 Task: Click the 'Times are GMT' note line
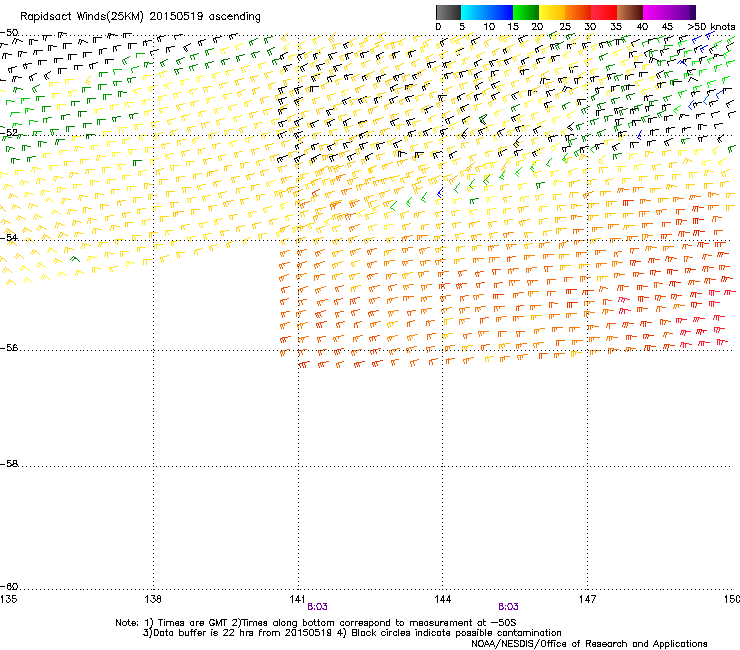pos(316,623)
